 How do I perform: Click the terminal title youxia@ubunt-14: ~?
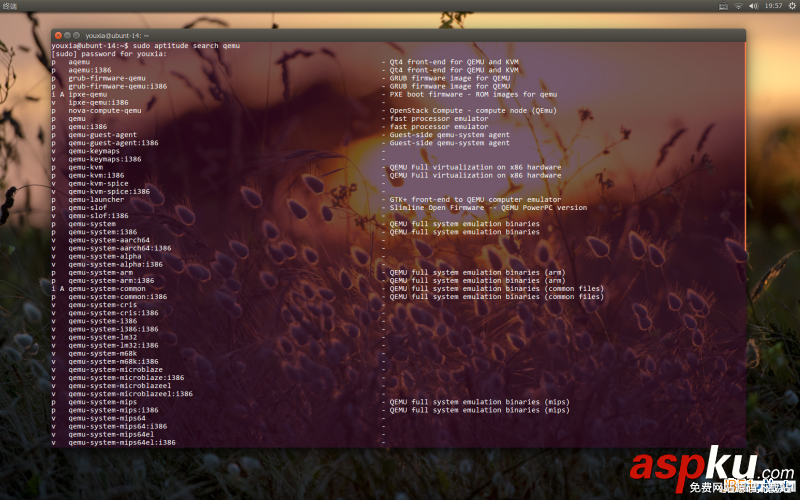117,36
